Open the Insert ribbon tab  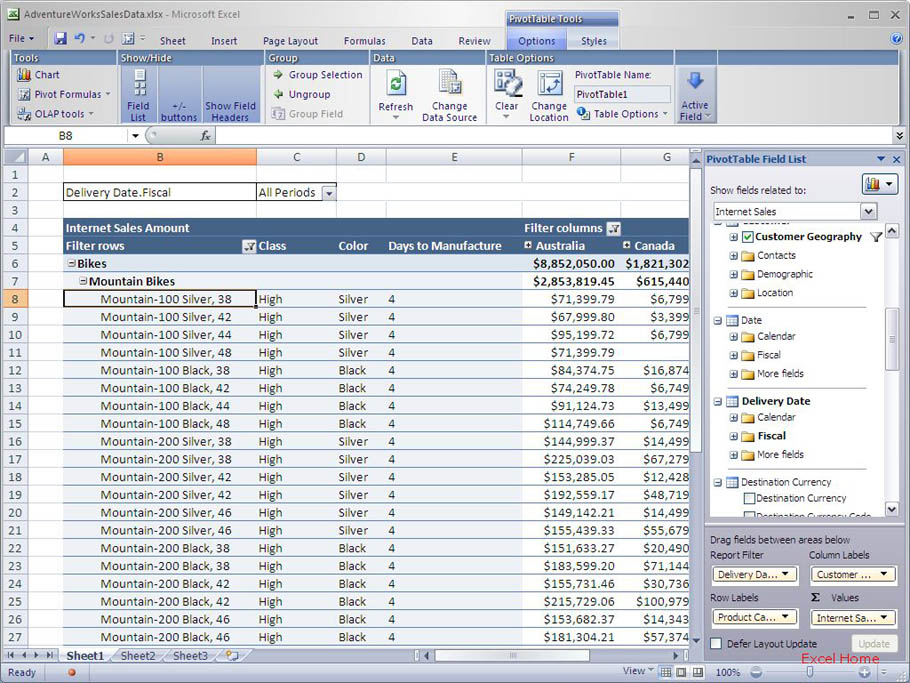223,41
